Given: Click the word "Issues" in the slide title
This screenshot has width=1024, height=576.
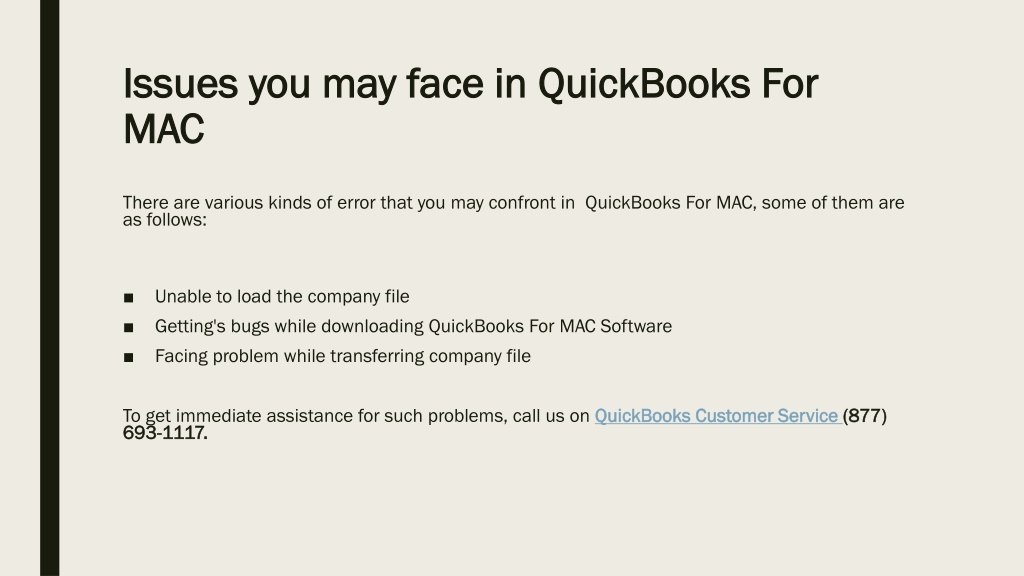Looking at the screenshot, I should click(180, 84).
